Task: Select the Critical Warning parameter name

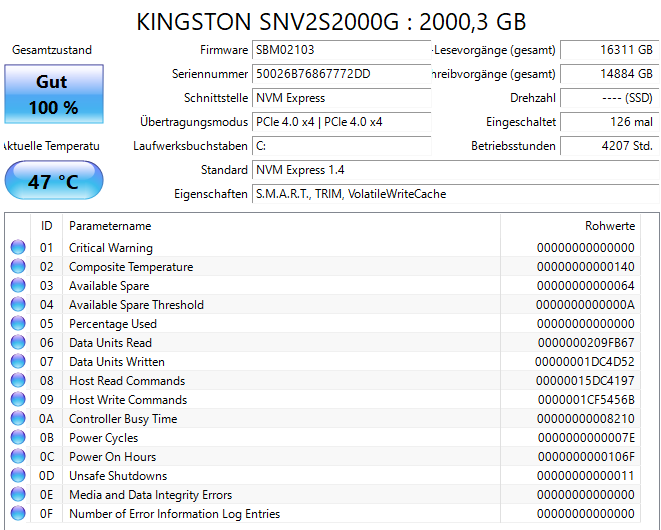Action: [x=111, y=248]
